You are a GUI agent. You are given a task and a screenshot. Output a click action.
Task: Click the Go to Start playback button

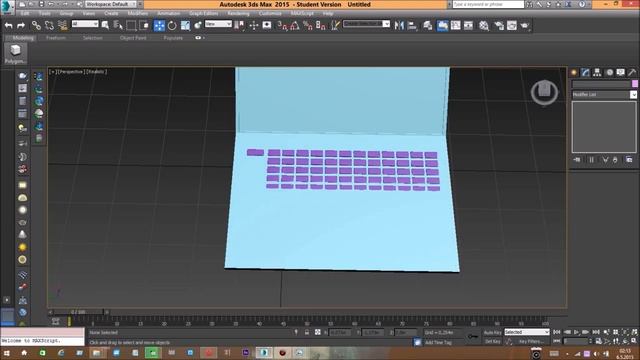(x=557, y=333)
